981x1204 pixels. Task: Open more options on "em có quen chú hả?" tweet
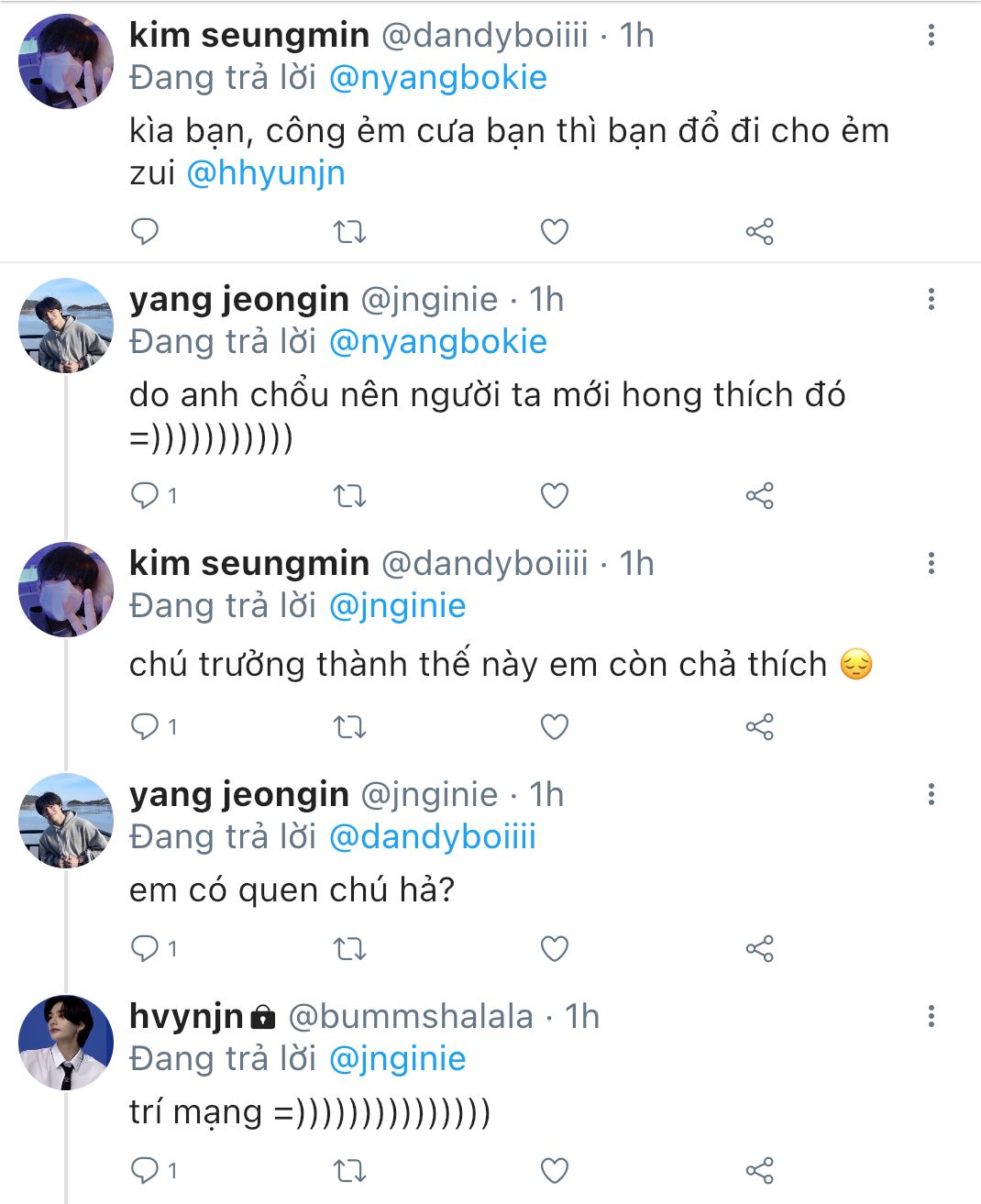coord(931,795)
